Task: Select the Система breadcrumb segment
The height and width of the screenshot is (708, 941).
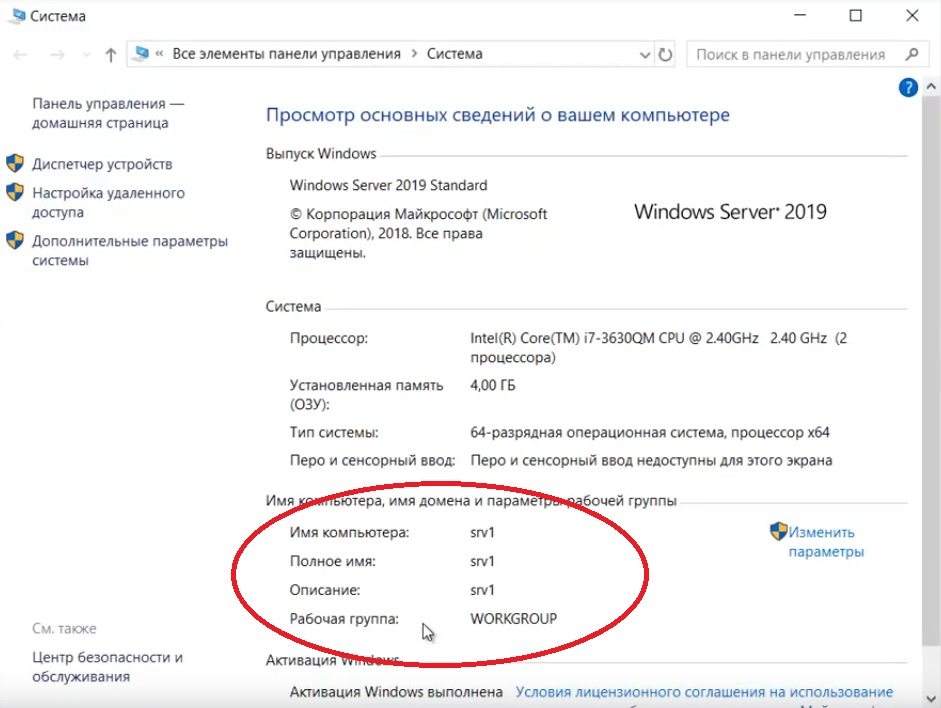Action: click(x=454, y=54)
